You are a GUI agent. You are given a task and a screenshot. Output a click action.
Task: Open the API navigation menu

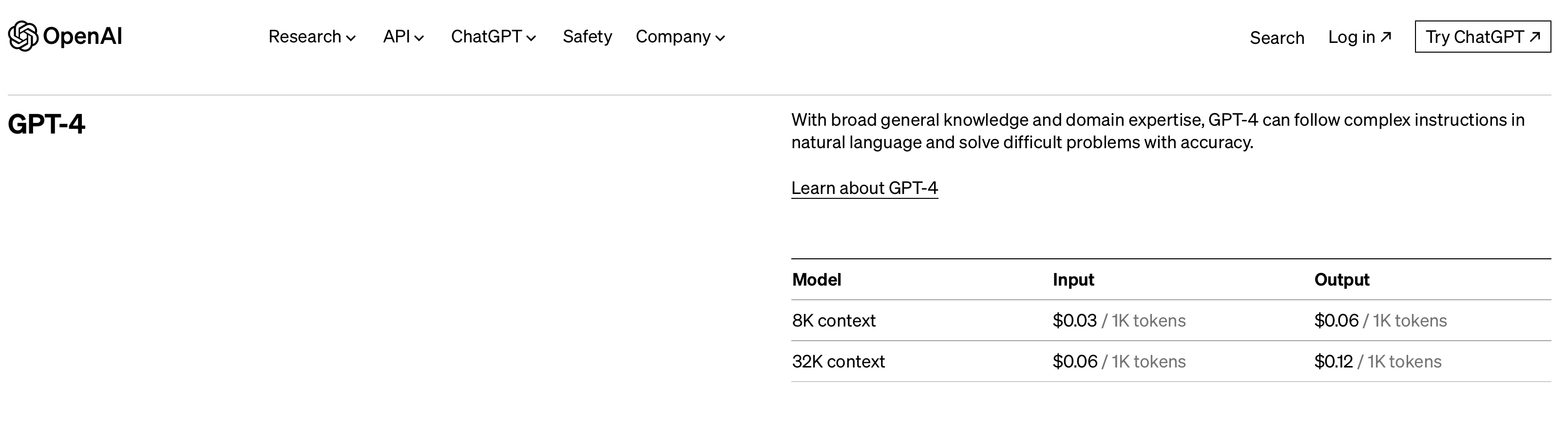(x=396, y=37)
